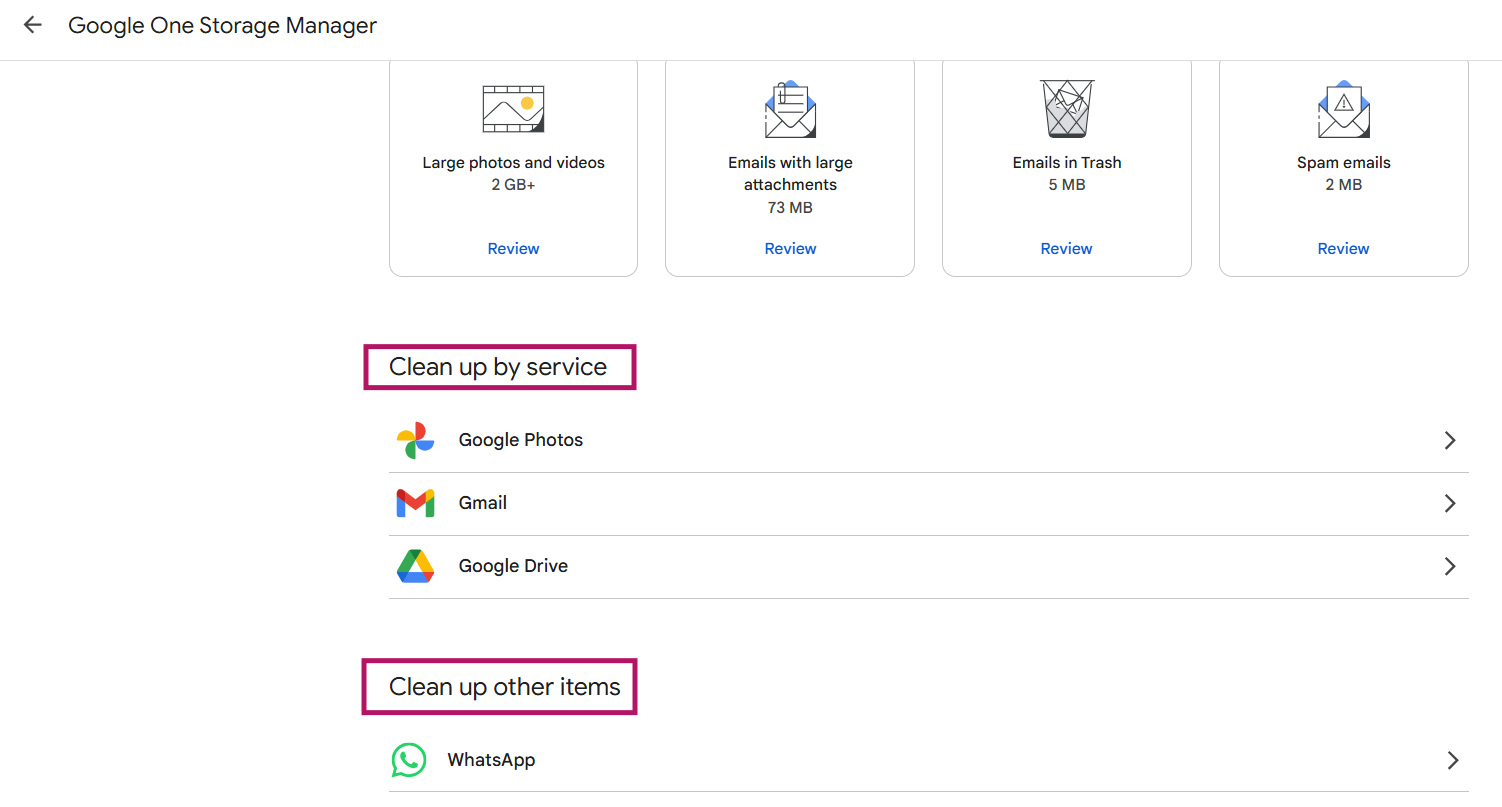Expand the Google Drive row chevron

[x=1450, y=566]
